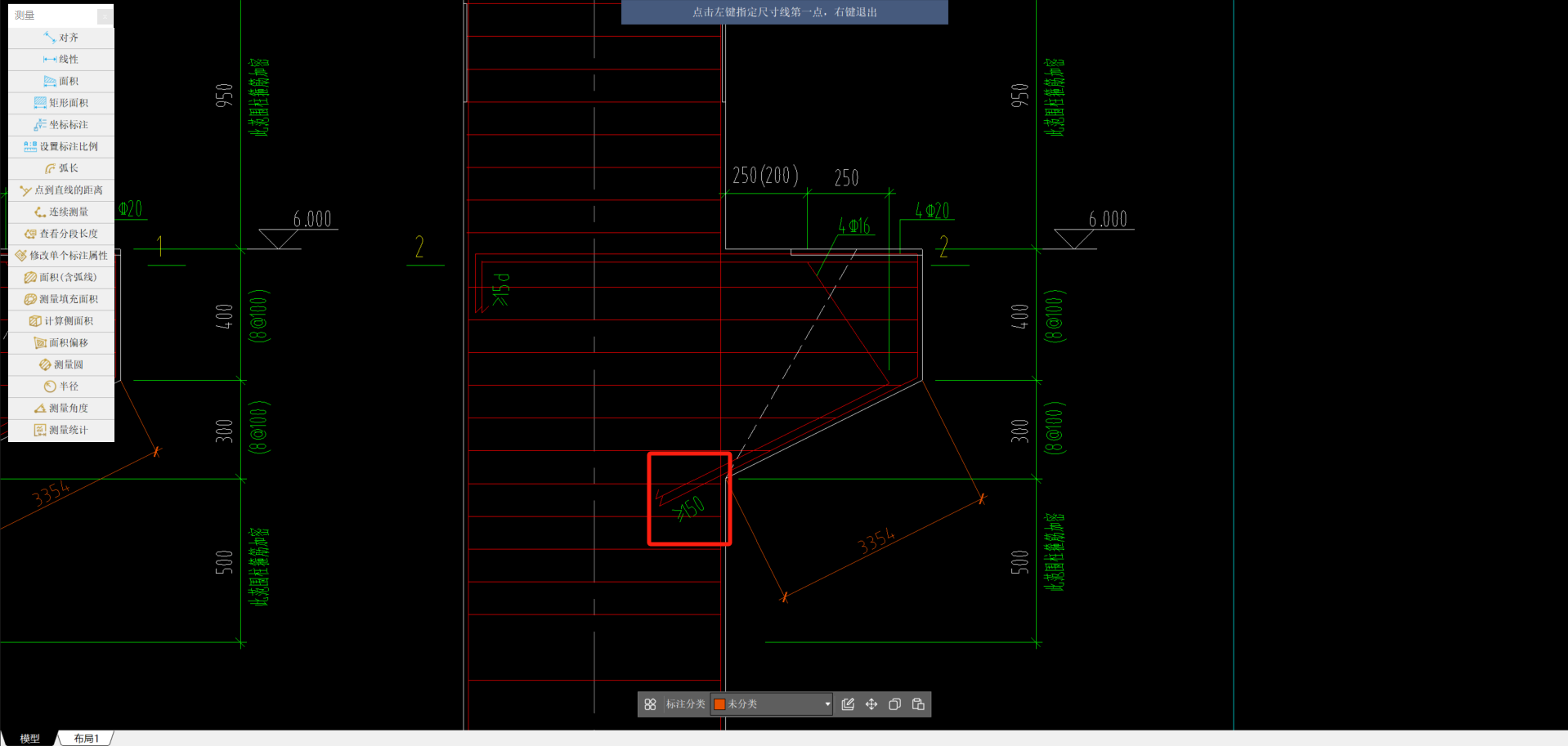Select the move arrows icon in bottom toolbar

coord(871,704)
